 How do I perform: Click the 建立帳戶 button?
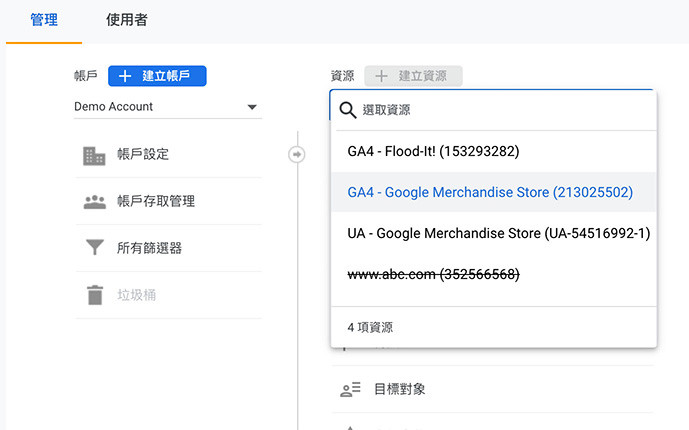157,76
